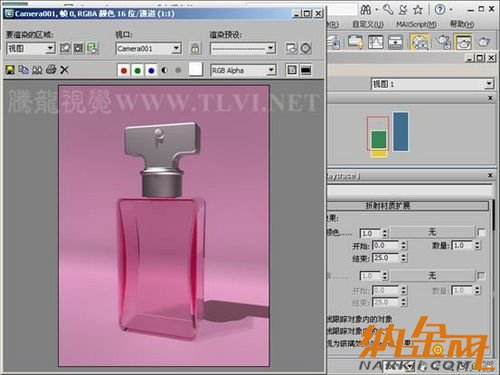
Task: Toggle monochrome display button
Action: [178, 70]
